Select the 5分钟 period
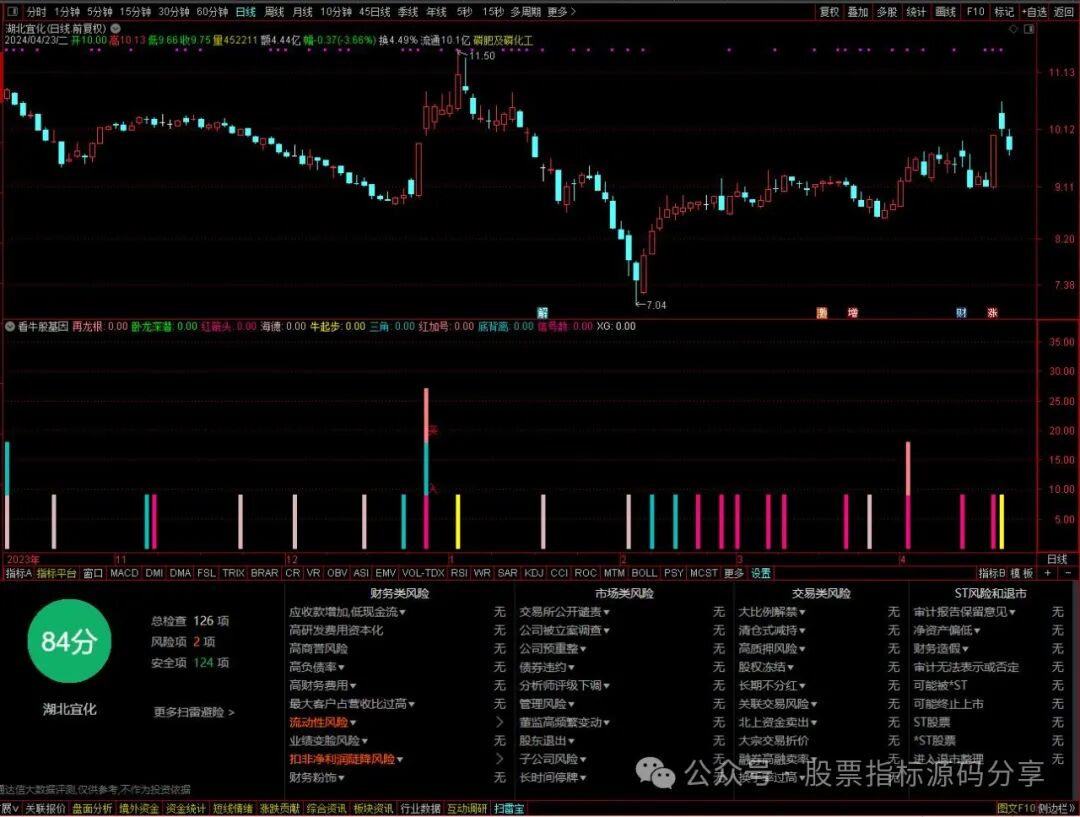Screen dimensions: 1080x817 point(100,12)
